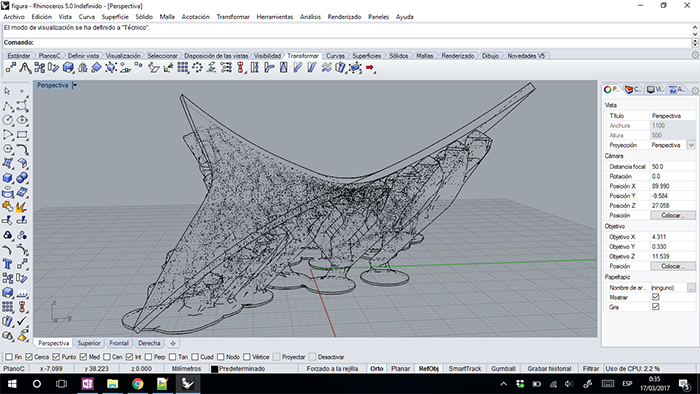Image resolution: width=700 pixels, height=394 pixels.
Task: Choose the box solid tool in sidebar
Action: pyautogui.click(x=8, y=178)
